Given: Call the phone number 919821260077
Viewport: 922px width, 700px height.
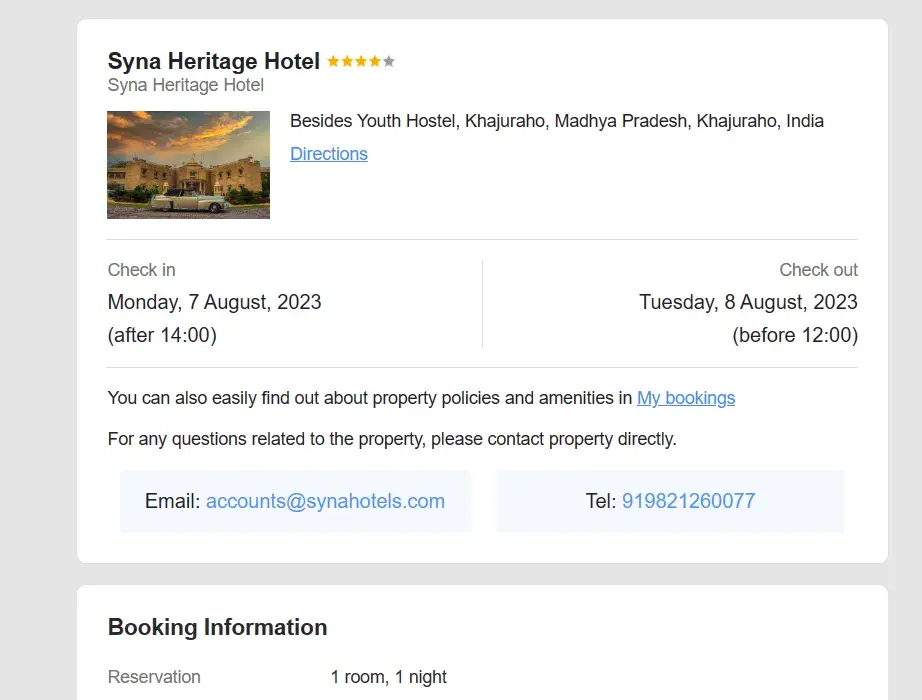Looking at the screenshot, I should [x=688, y=501].
